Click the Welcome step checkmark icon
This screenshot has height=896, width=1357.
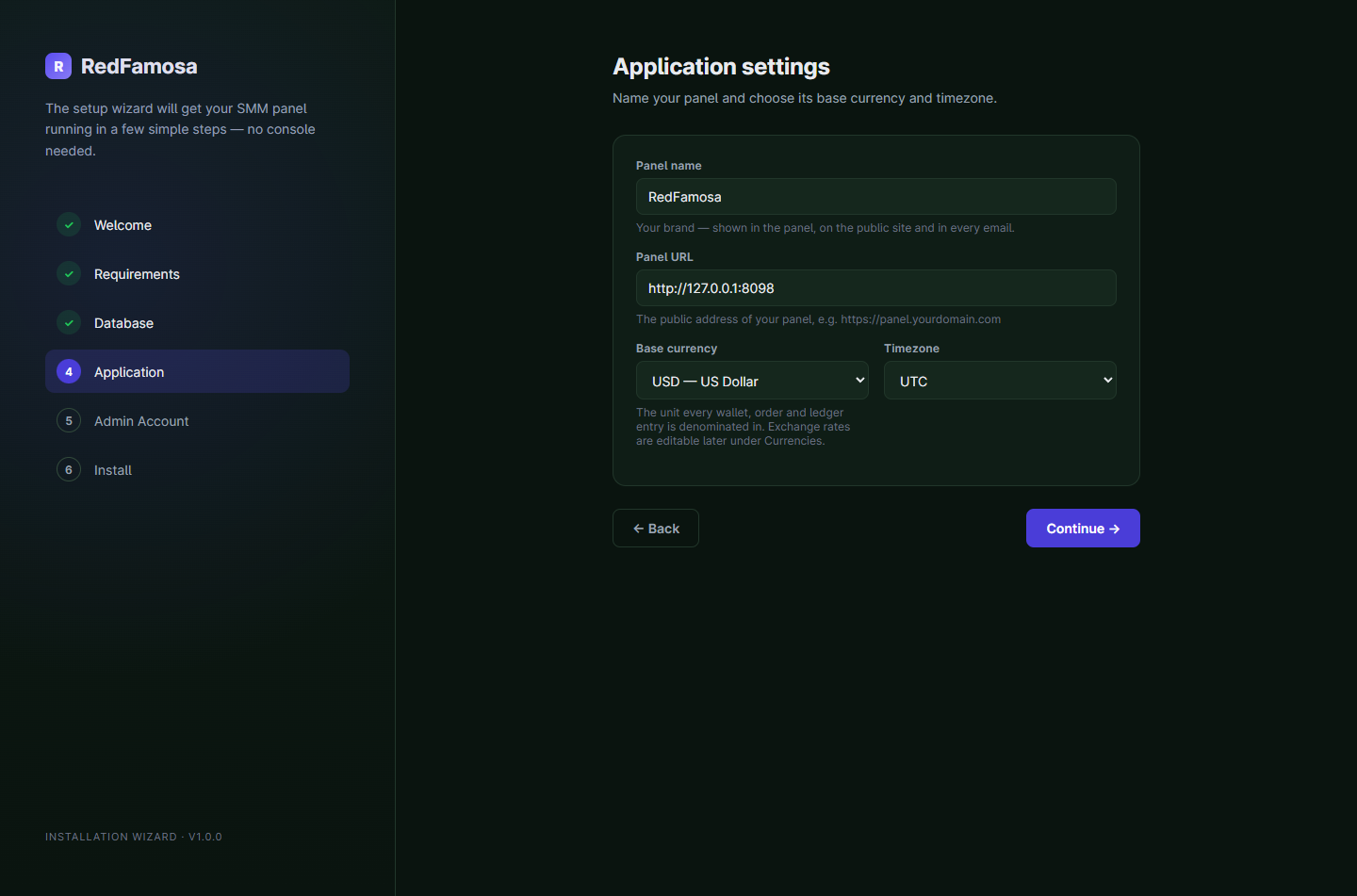(x=69, y=225)
